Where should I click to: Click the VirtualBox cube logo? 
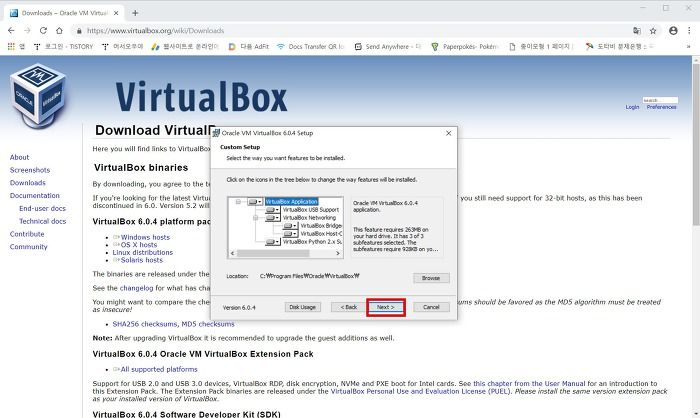(38, 96)
